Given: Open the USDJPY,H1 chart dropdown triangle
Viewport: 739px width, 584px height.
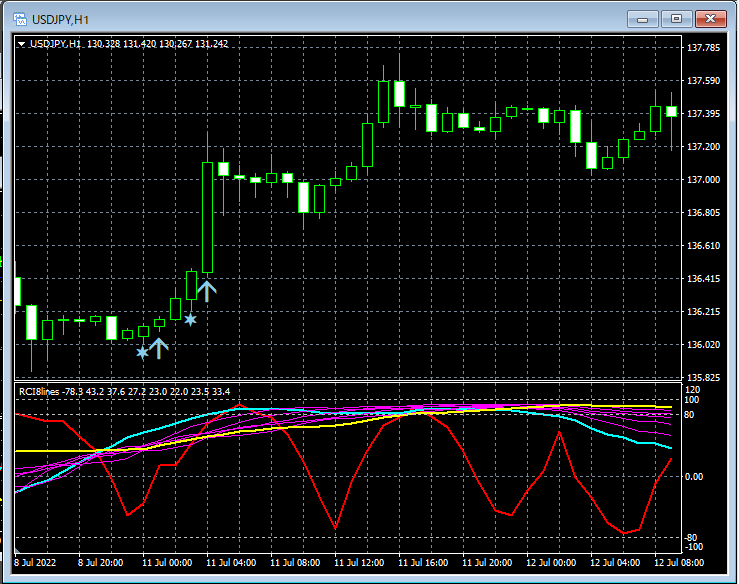Looking at the screenshot, I should pos(22,44).
